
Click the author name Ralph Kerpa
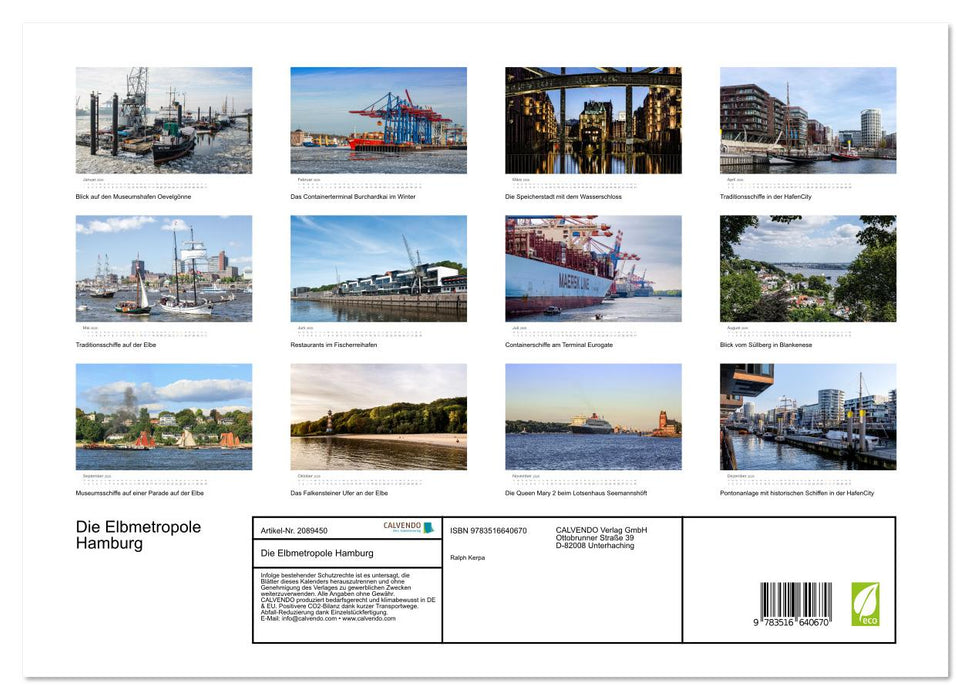[x=465, y=556]
